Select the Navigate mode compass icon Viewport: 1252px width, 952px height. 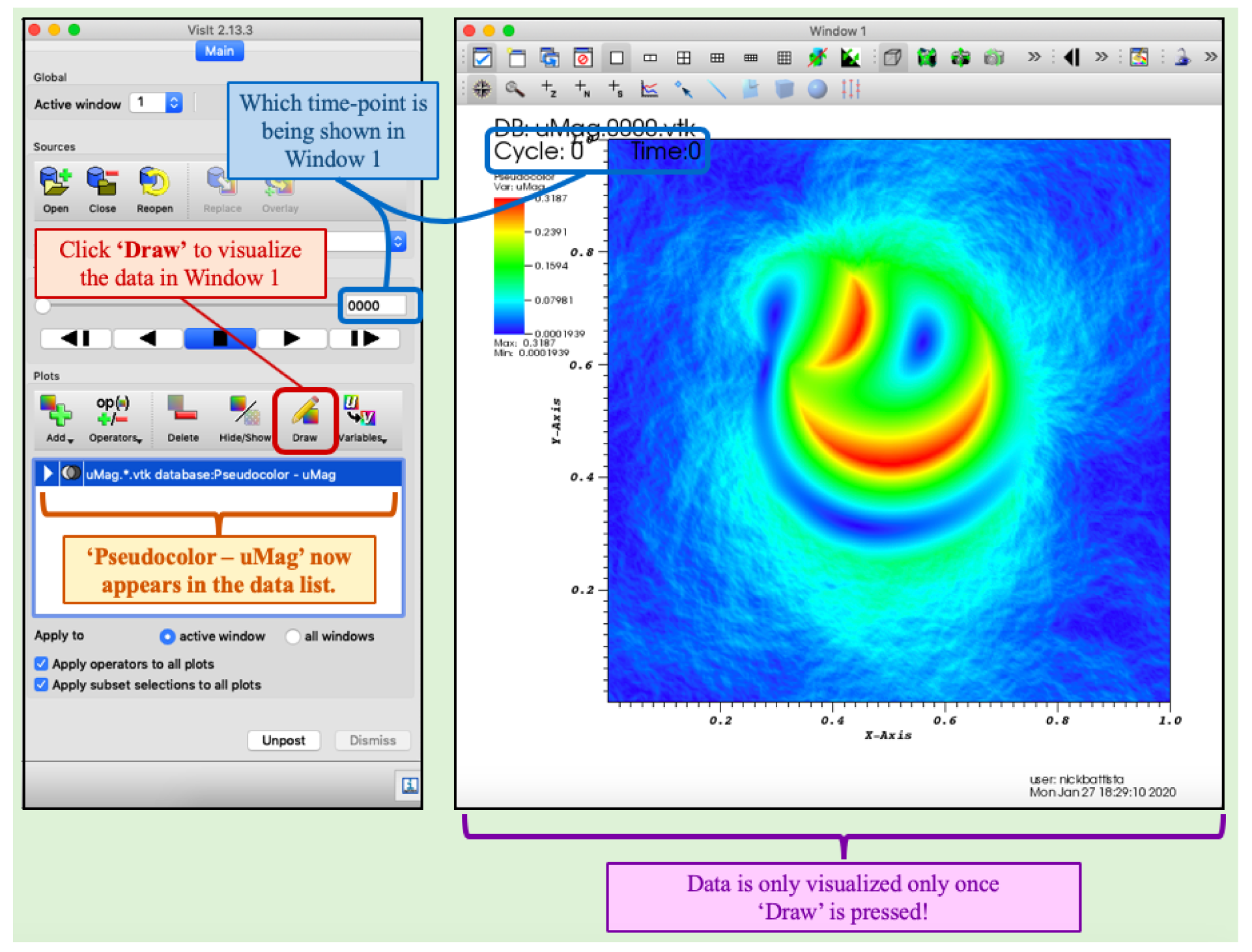pyautogui.click(x=482, y=89)
